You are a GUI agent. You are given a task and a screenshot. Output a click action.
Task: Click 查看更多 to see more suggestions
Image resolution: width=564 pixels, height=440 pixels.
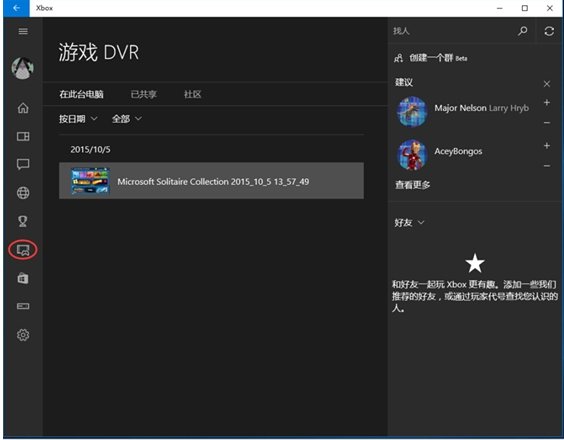[x=413, y=185]
